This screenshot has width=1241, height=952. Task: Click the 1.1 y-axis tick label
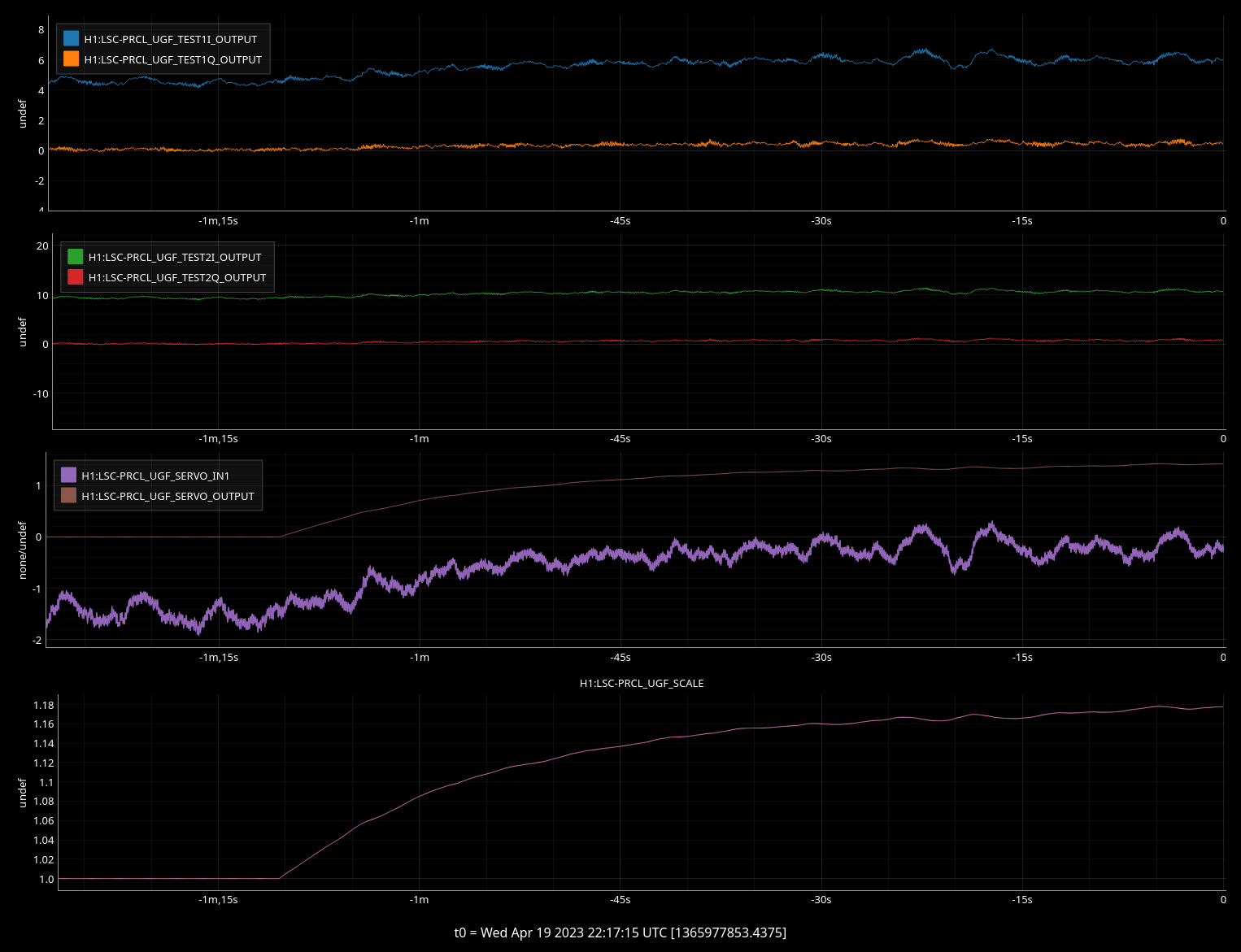click(x=46, y=782)
